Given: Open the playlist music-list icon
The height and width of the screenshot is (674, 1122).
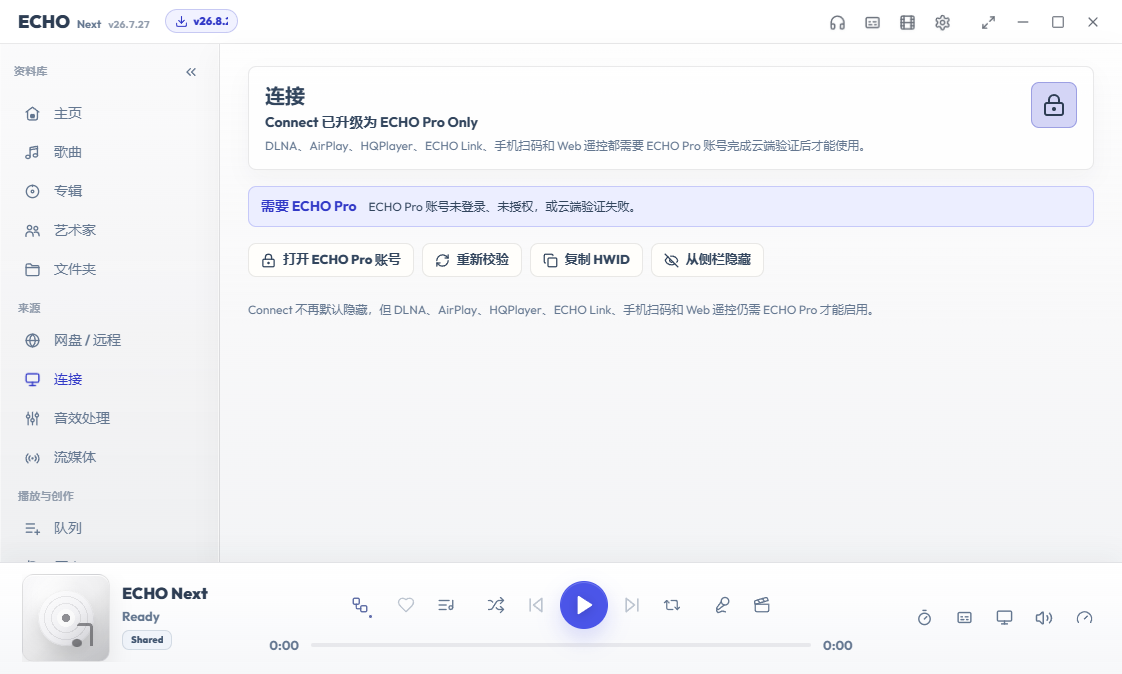Looking at the screenshot, I should 446,605.
